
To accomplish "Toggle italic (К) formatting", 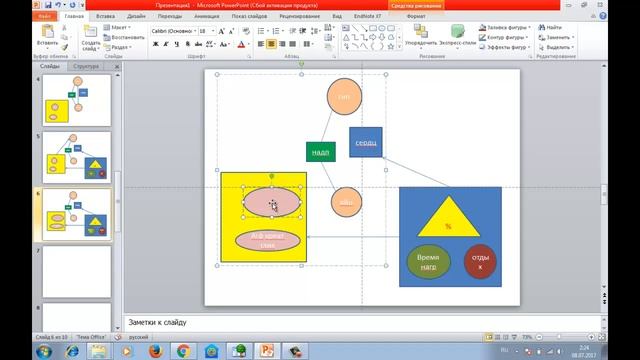I will coord(166,44).
